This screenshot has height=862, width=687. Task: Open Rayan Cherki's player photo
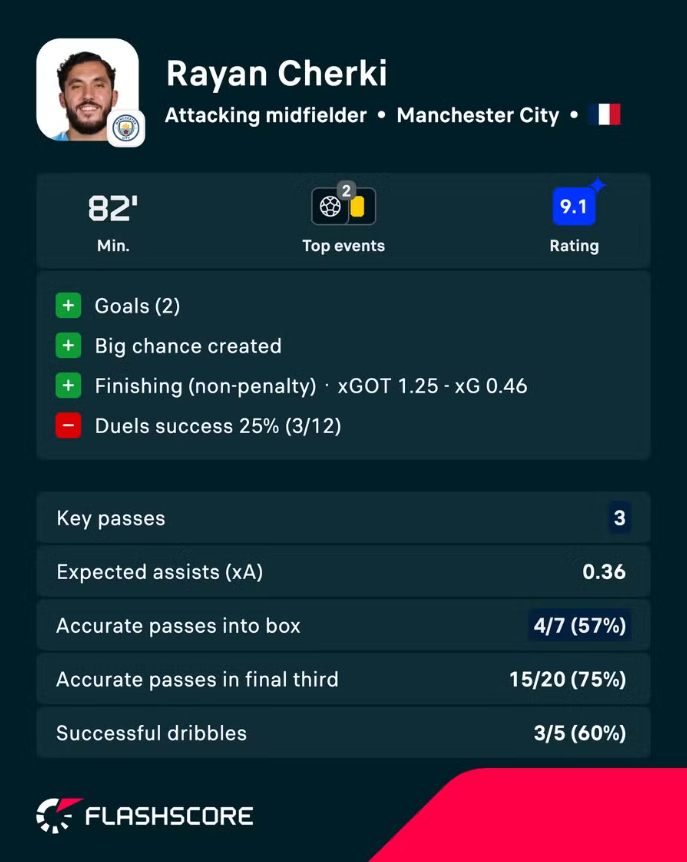tap(87, 90)
